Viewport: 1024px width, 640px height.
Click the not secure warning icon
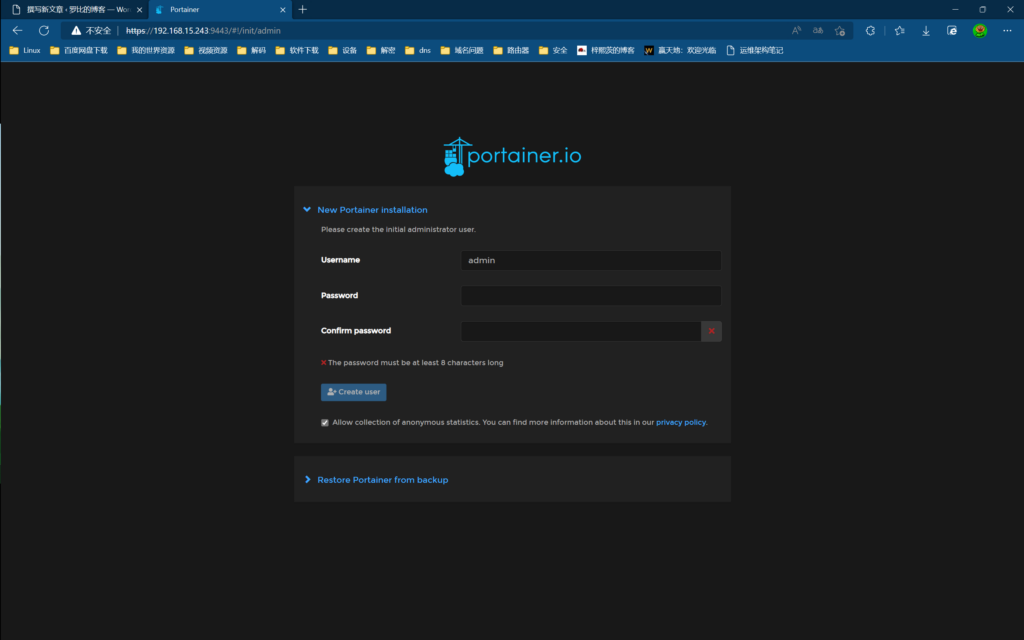76,31
